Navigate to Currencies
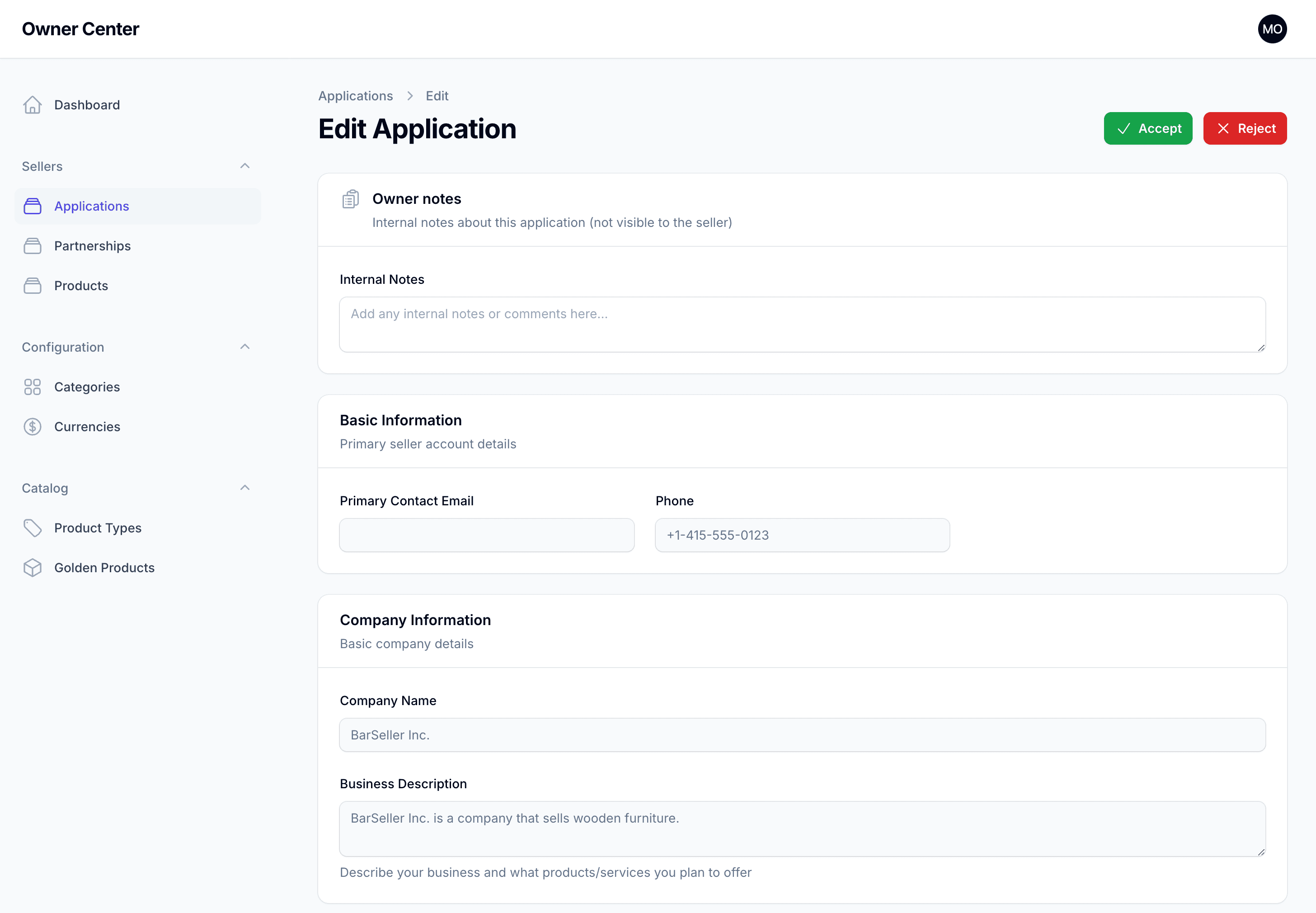This screenshot has width=1316, height=913. [138, 427]
